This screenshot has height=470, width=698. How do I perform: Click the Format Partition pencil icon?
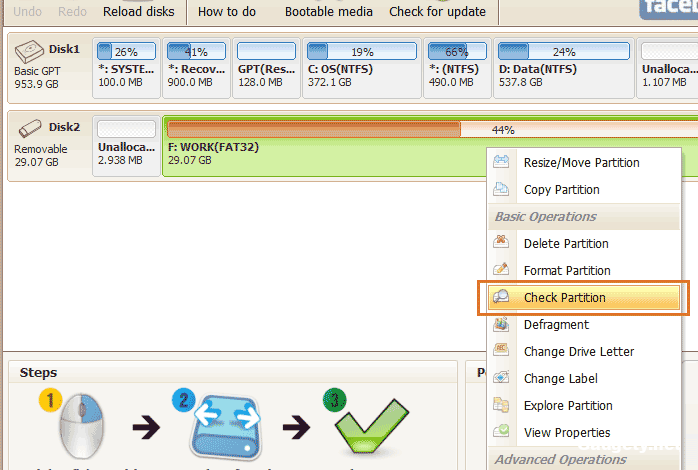point(502,270)
